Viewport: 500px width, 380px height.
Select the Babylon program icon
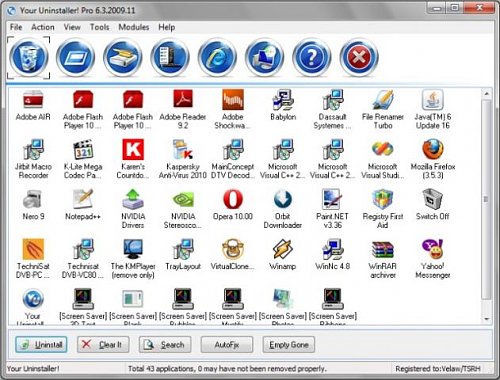pyautogui.click(x=283, y=99)
